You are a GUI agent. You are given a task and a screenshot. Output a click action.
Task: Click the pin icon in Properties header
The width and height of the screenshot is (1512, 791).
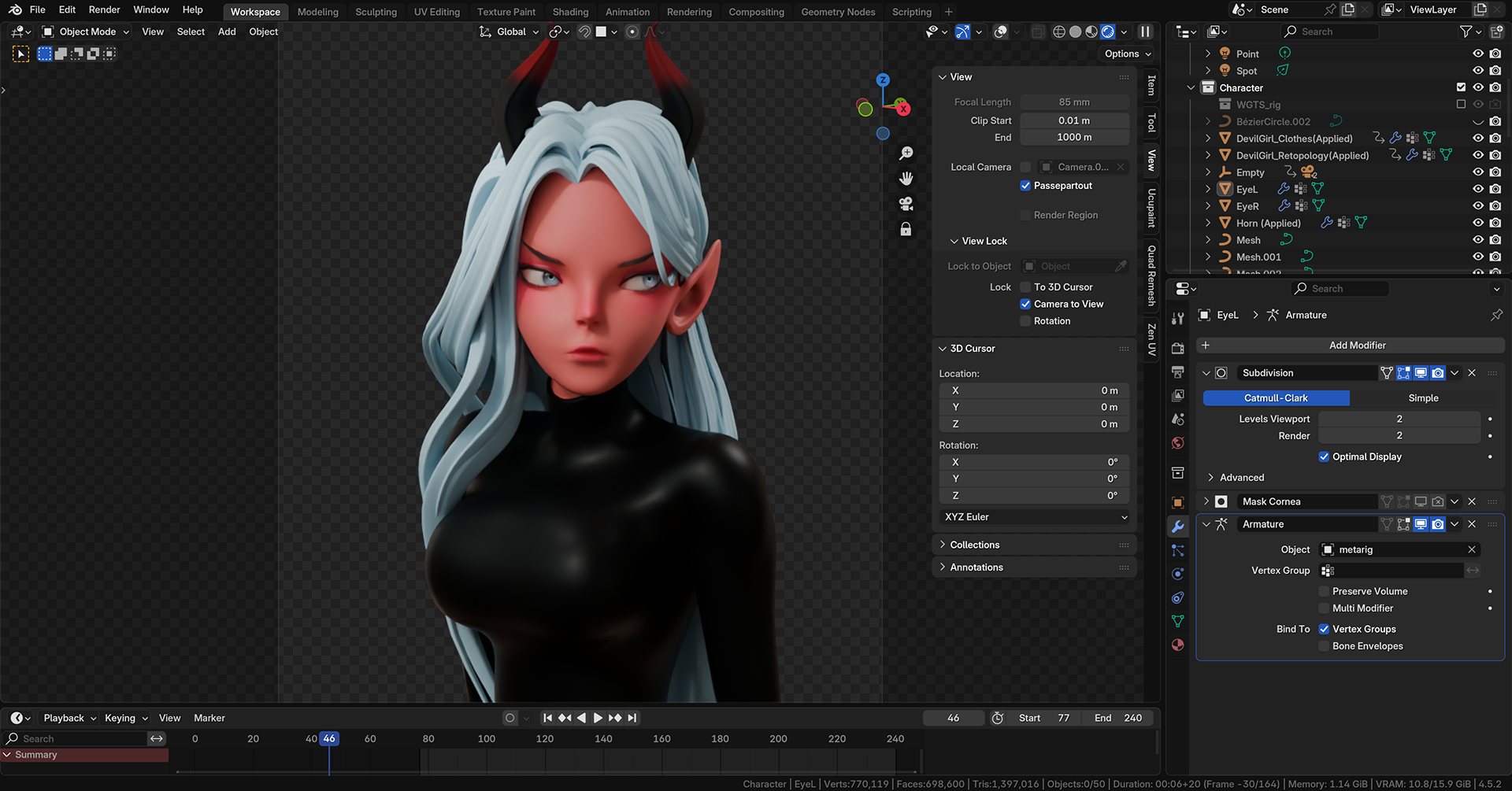tap(1496, 315)
